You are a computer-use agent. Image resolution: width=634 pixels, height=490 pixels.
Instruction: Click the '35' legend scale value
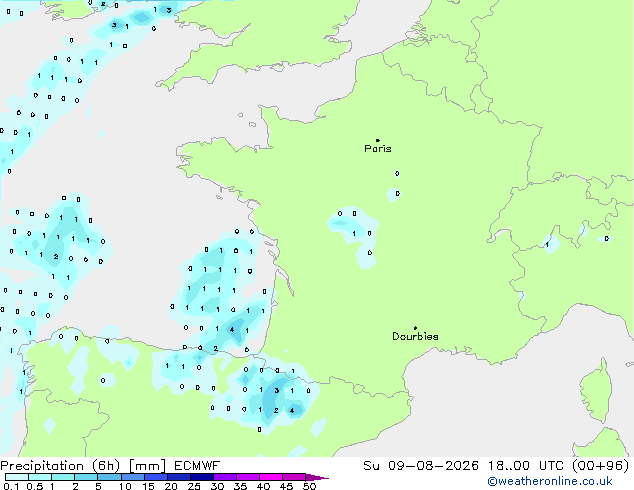[240, 486]
